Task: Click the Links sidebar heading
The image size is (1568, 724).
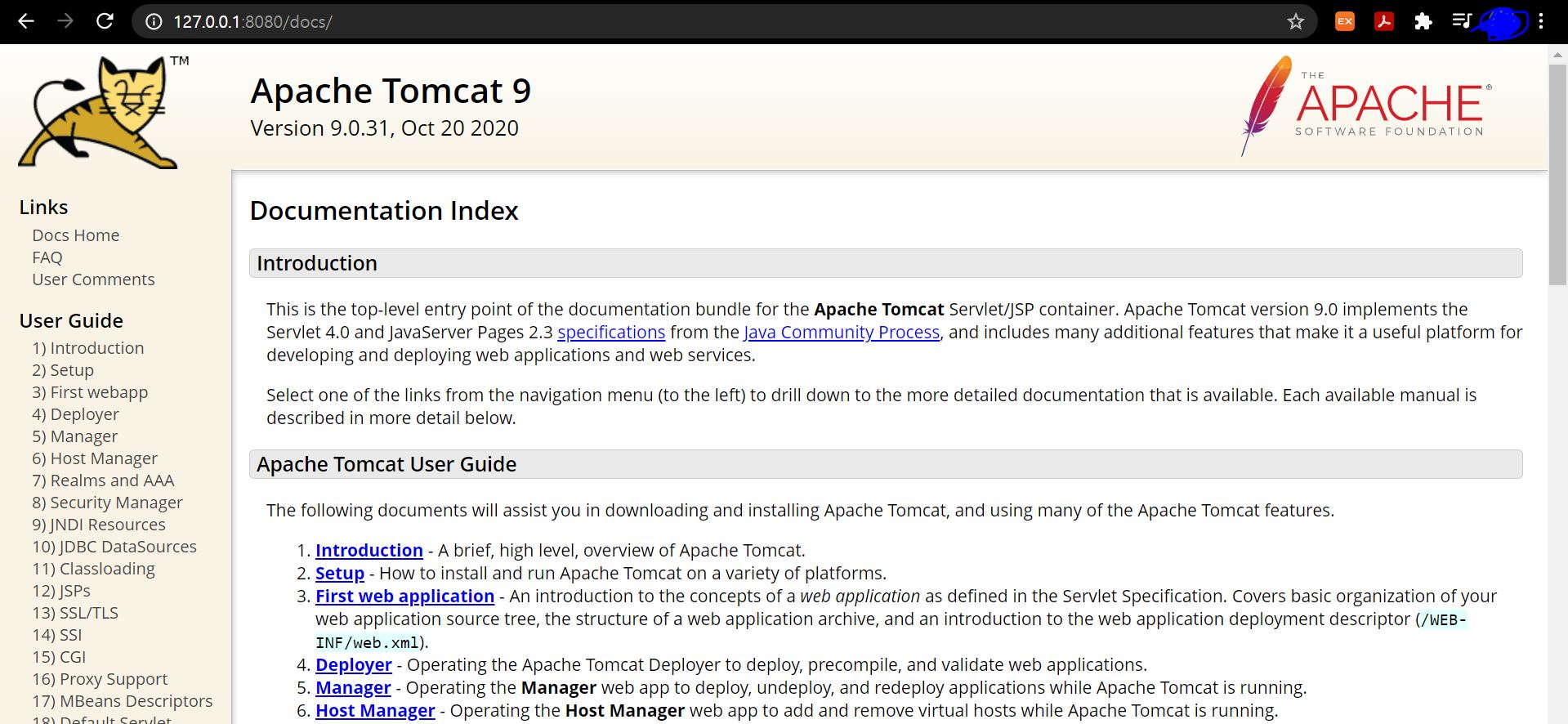Action: pos(43,208)
